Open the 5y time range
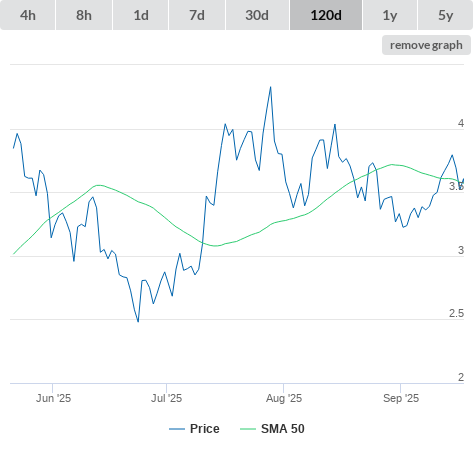 (x=445, y=15)
